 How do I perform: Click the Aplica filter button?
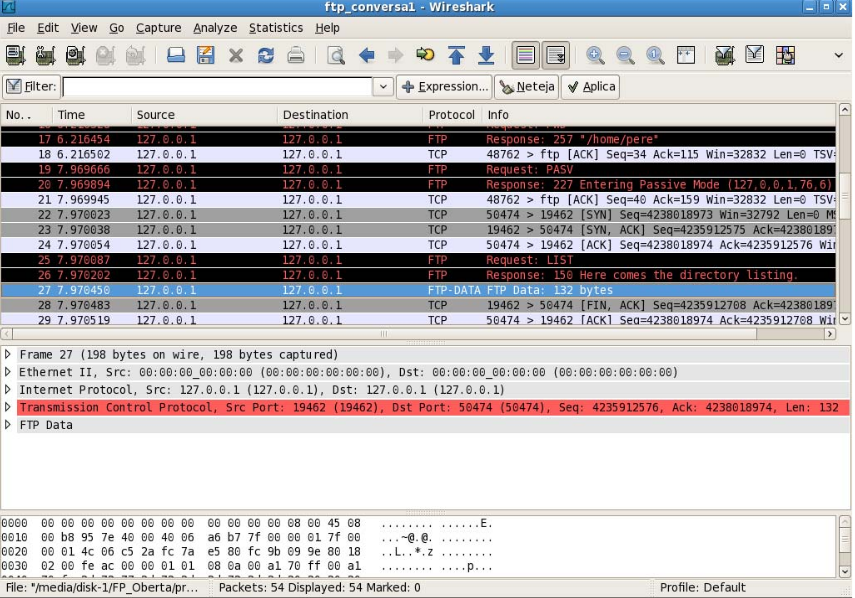590,87
